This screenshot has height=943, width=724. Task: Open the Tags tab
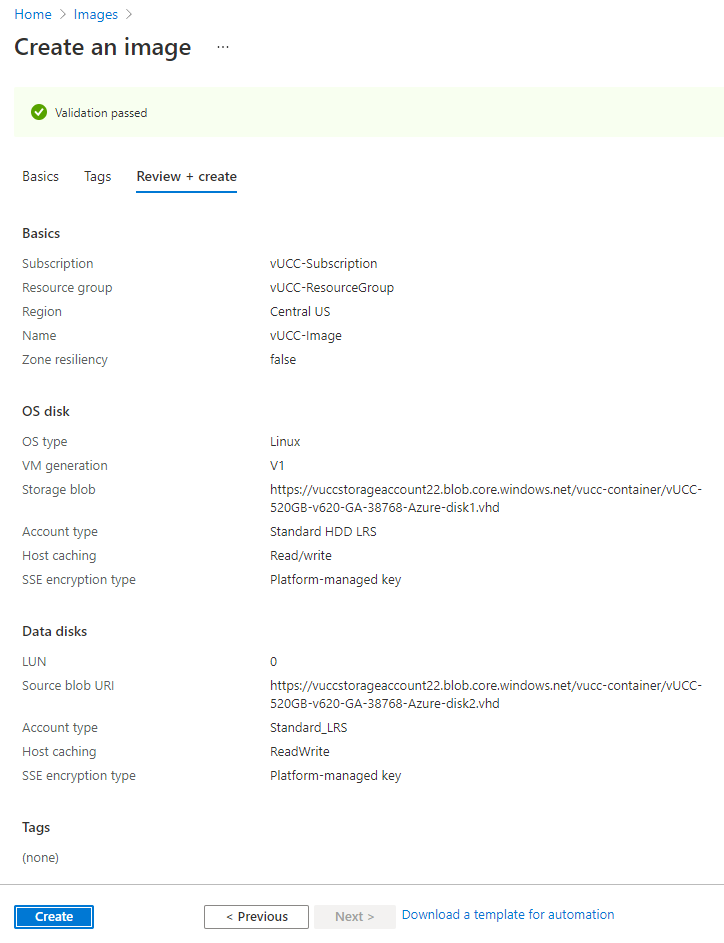click(x=98, y=176)
